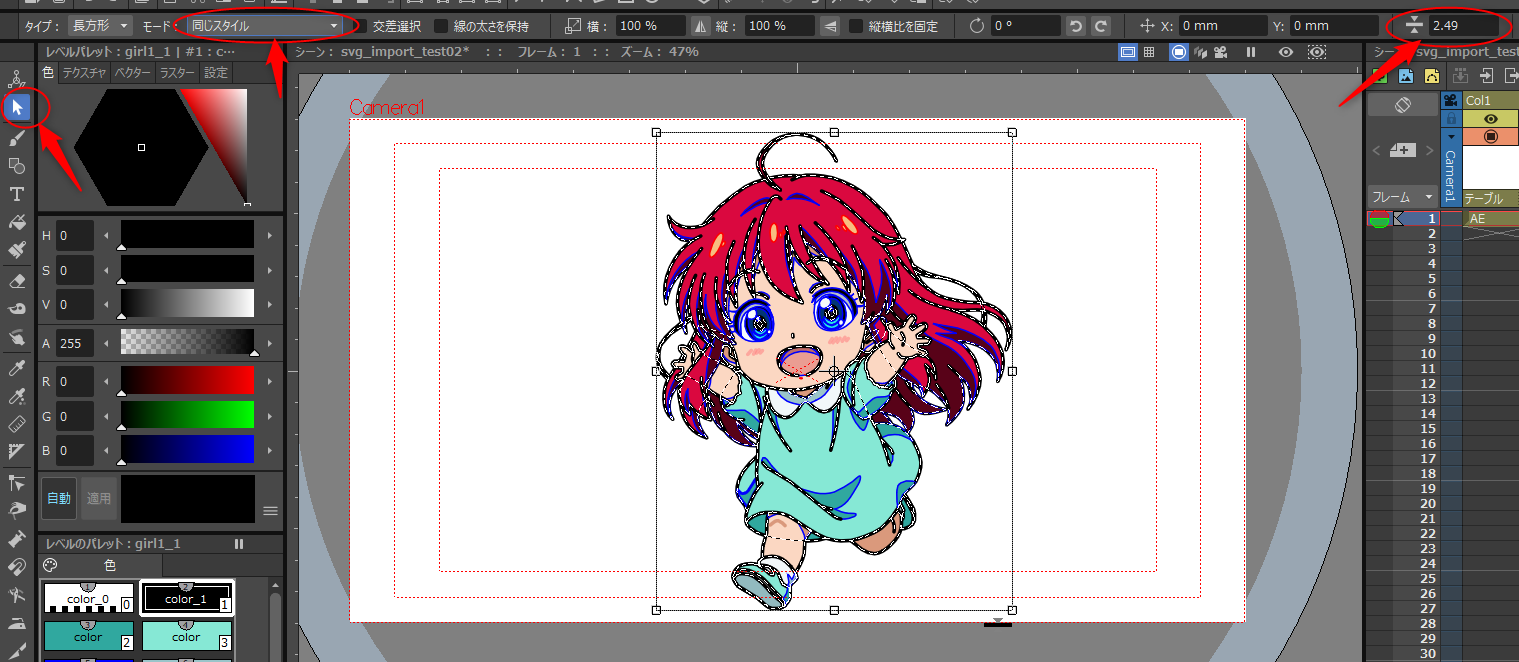Select the Selection arrow tool

point(17,107)
